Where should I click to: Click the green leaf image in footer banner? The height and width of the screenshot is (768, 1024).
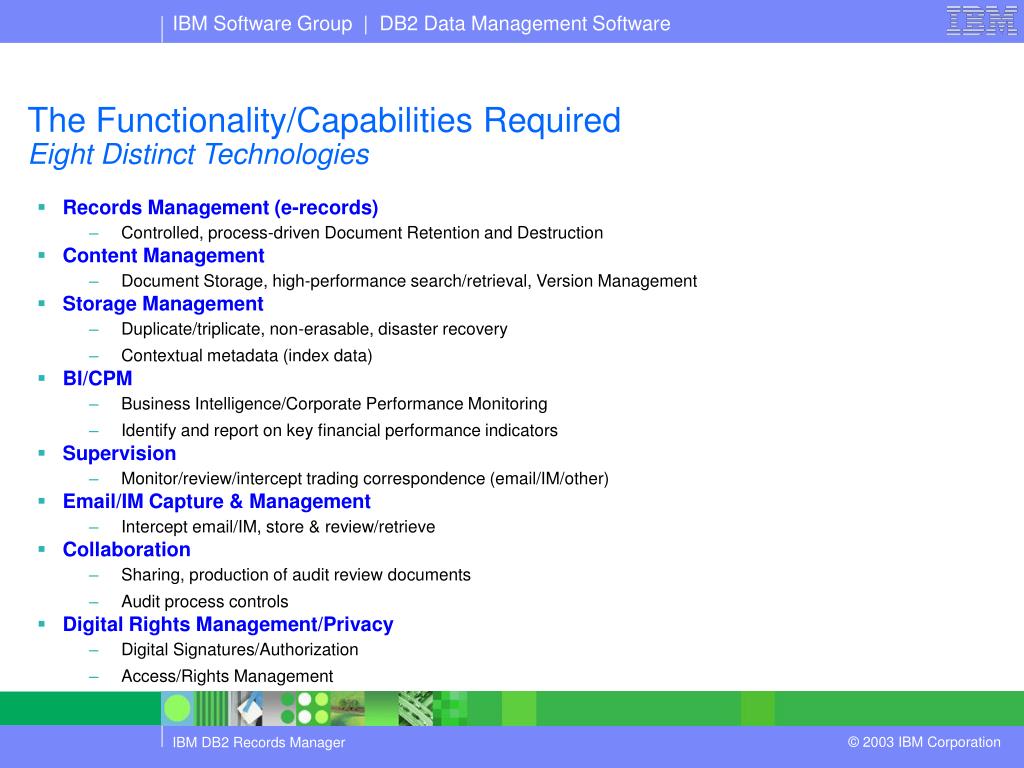[x=415, y=709]
